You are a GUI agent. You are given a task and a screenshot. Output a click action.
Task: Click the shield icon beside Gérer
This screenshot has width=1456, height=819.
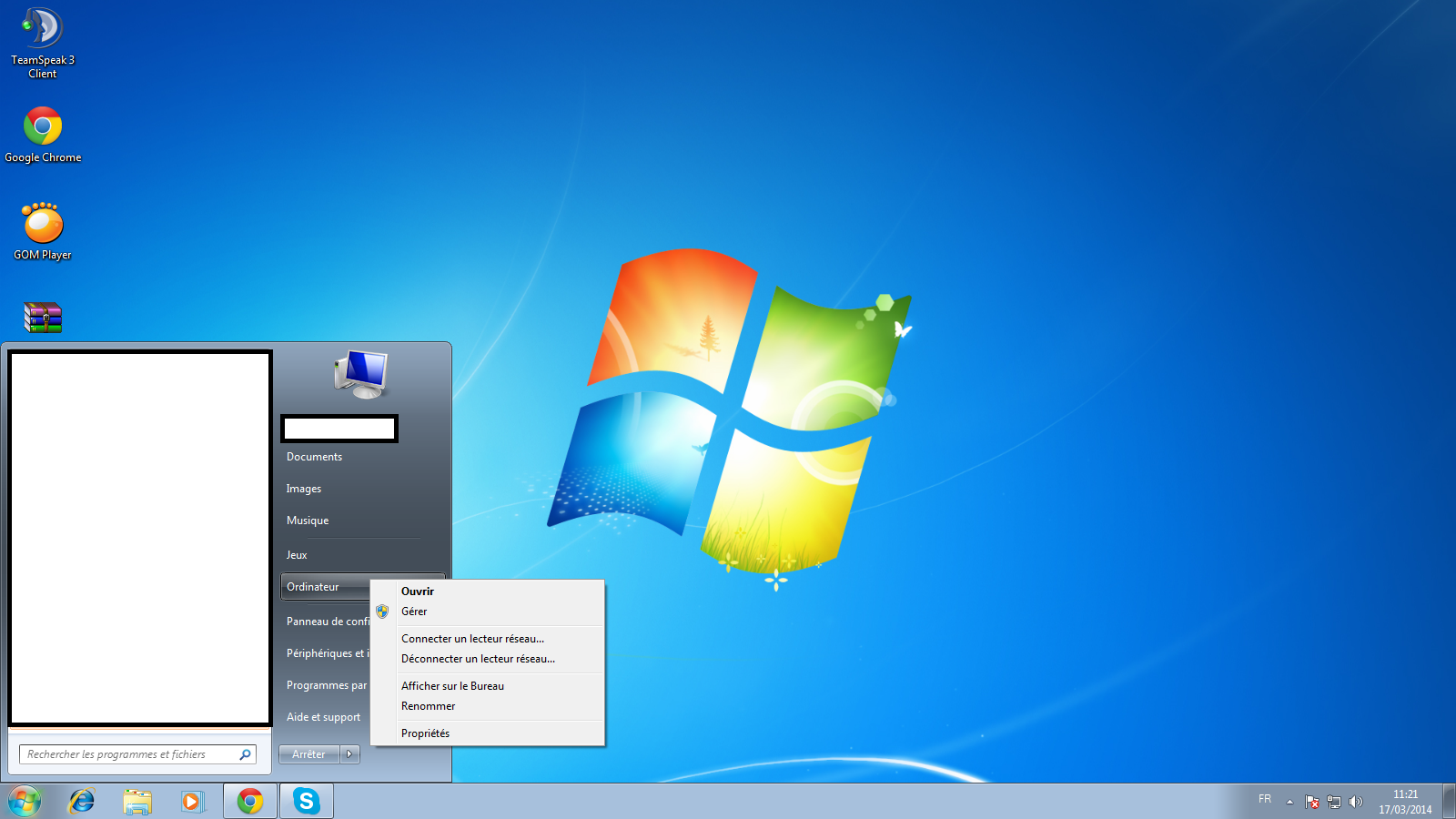(x=382, y=612)
